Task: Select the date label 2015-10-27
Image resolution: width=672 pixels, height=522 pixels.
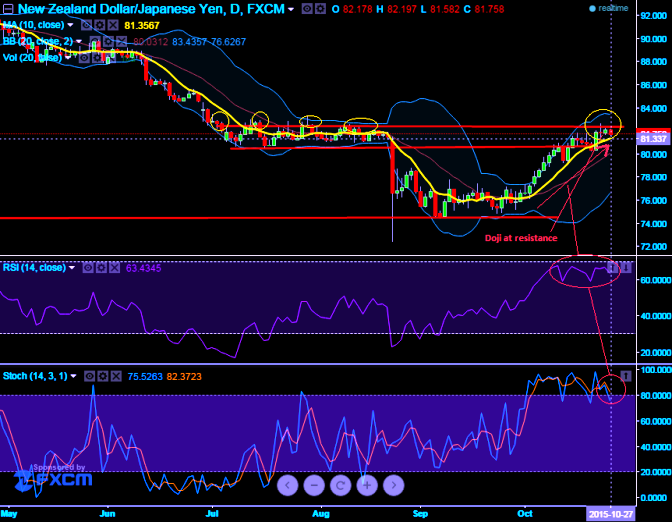Action: pyautogui.click(x=610, y=514)
